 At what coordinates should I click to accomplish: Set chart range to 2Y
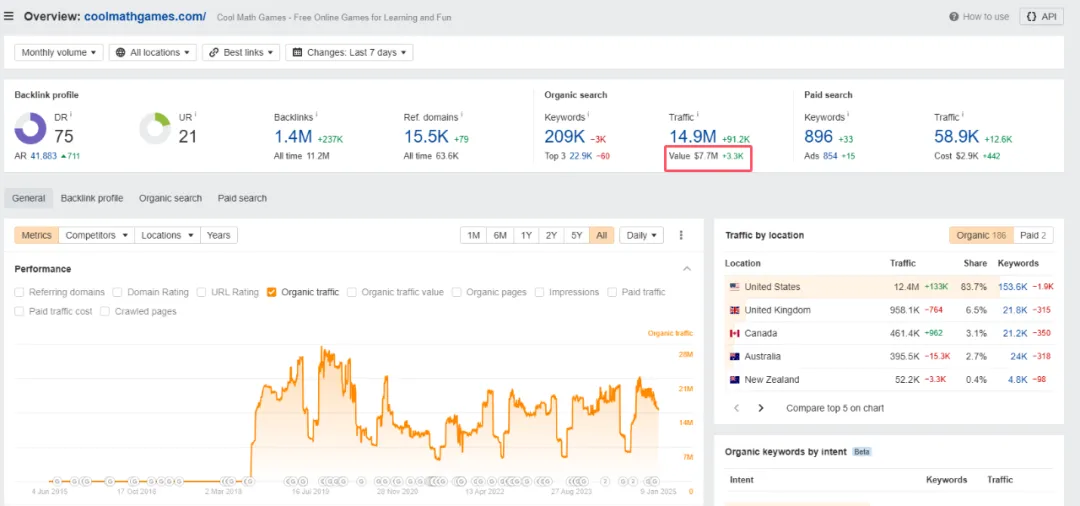551,235
